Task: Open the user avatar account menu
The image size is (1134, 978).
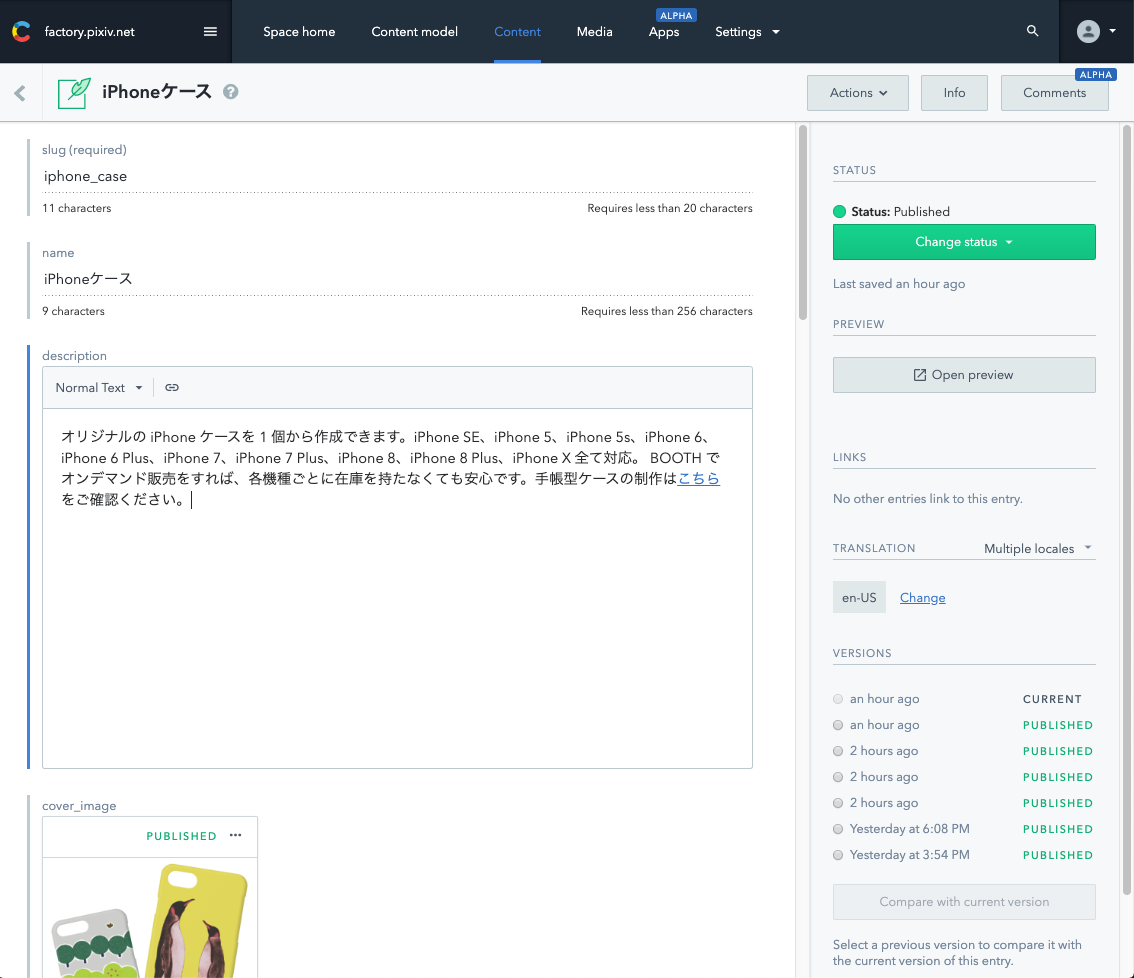Action: [x=1096, y=31]
